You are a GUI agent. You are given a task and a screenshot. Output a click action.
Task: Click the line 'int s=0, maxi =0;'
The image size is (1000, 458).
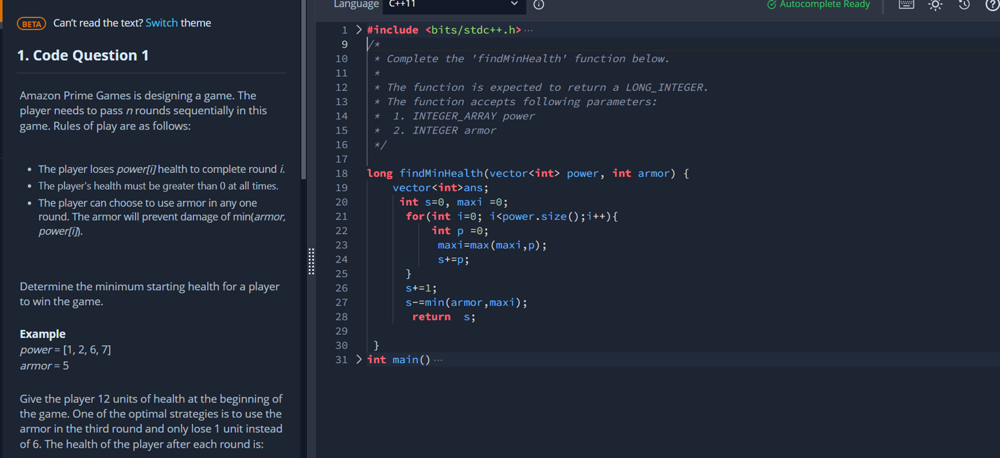point(453,202)
